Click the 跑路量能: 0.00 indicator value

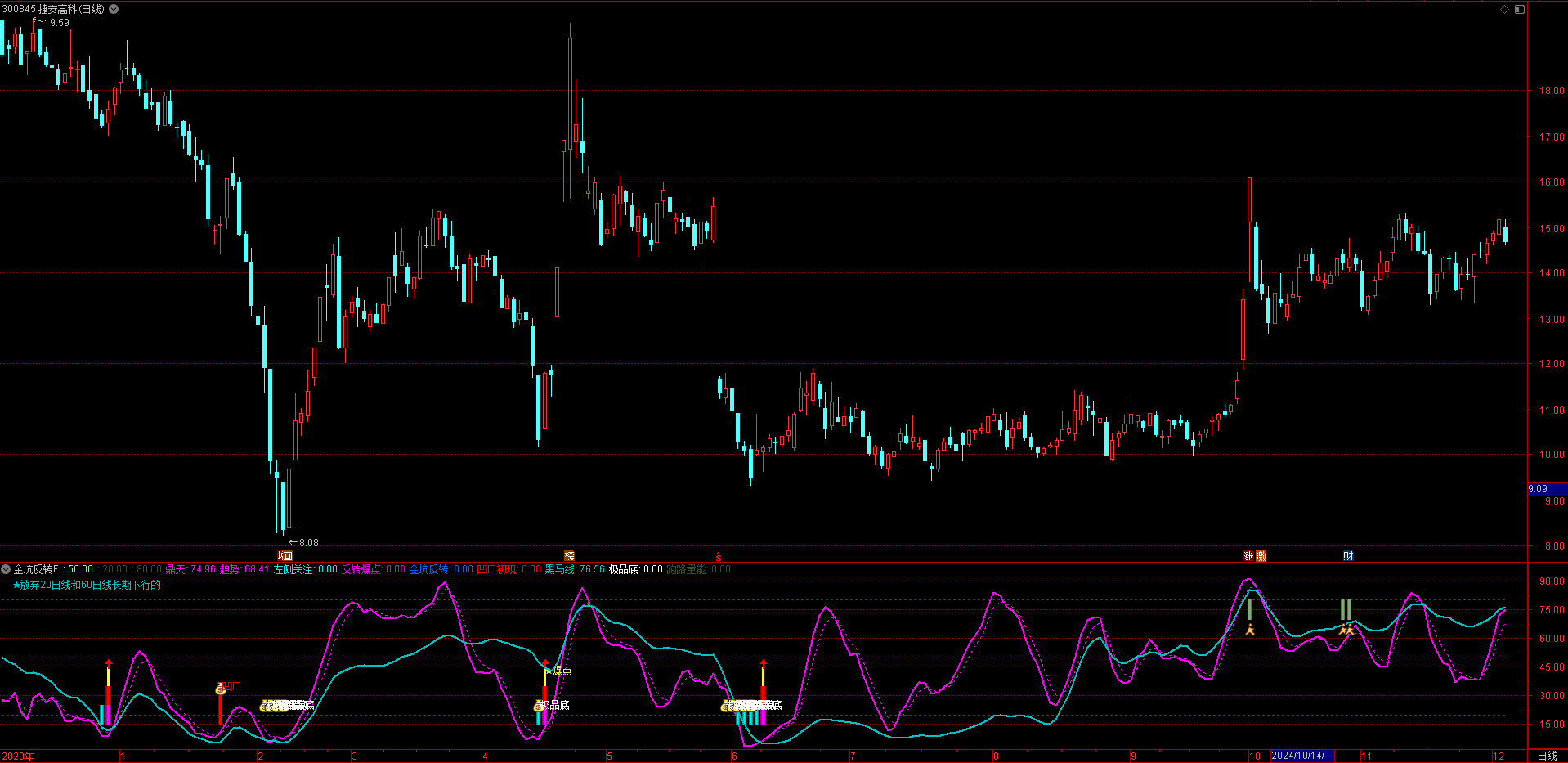tap(698, 569)
